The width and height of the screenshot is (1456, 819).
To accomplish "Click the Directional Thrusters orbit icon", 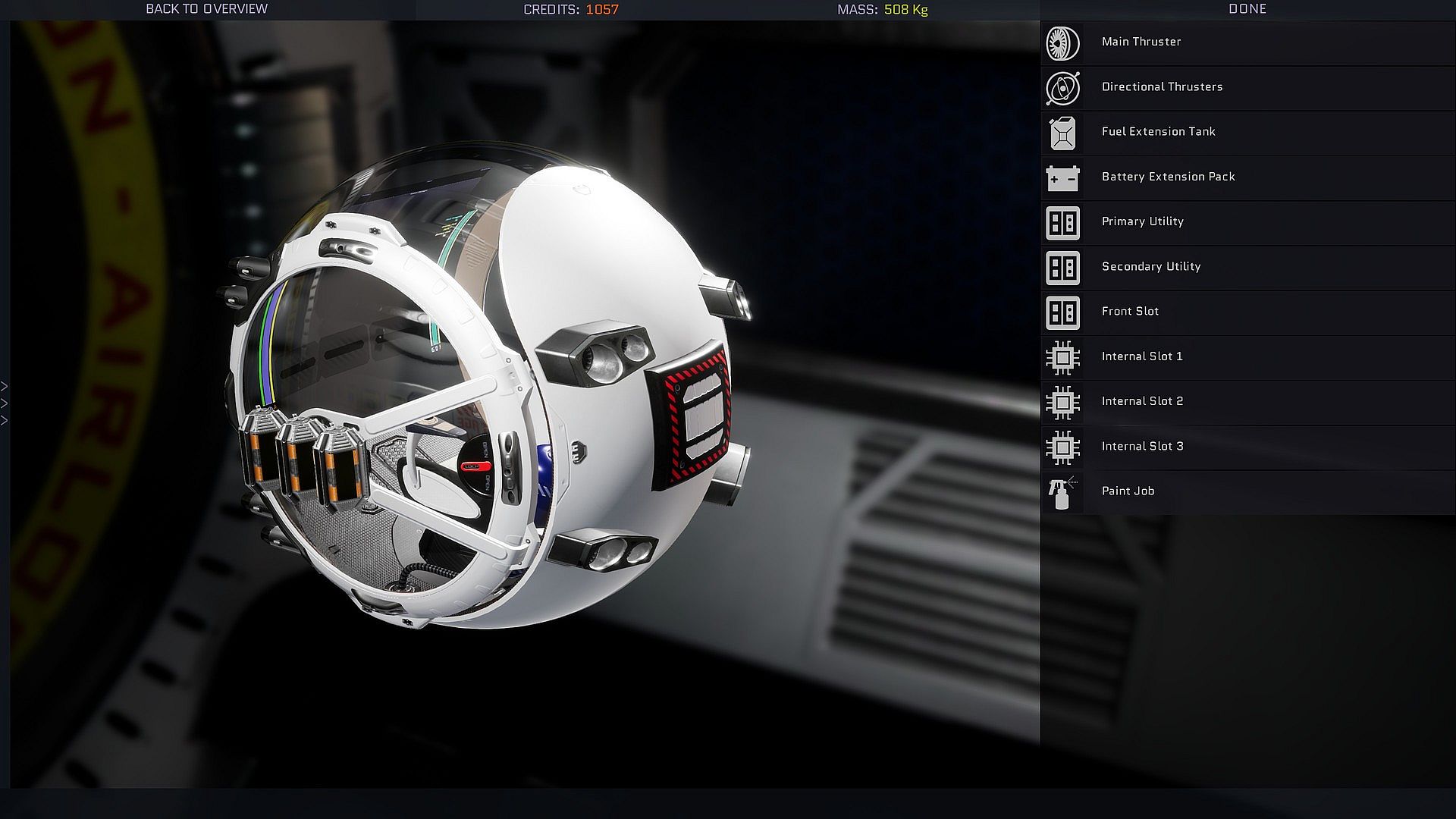I will click(1062, 89).
